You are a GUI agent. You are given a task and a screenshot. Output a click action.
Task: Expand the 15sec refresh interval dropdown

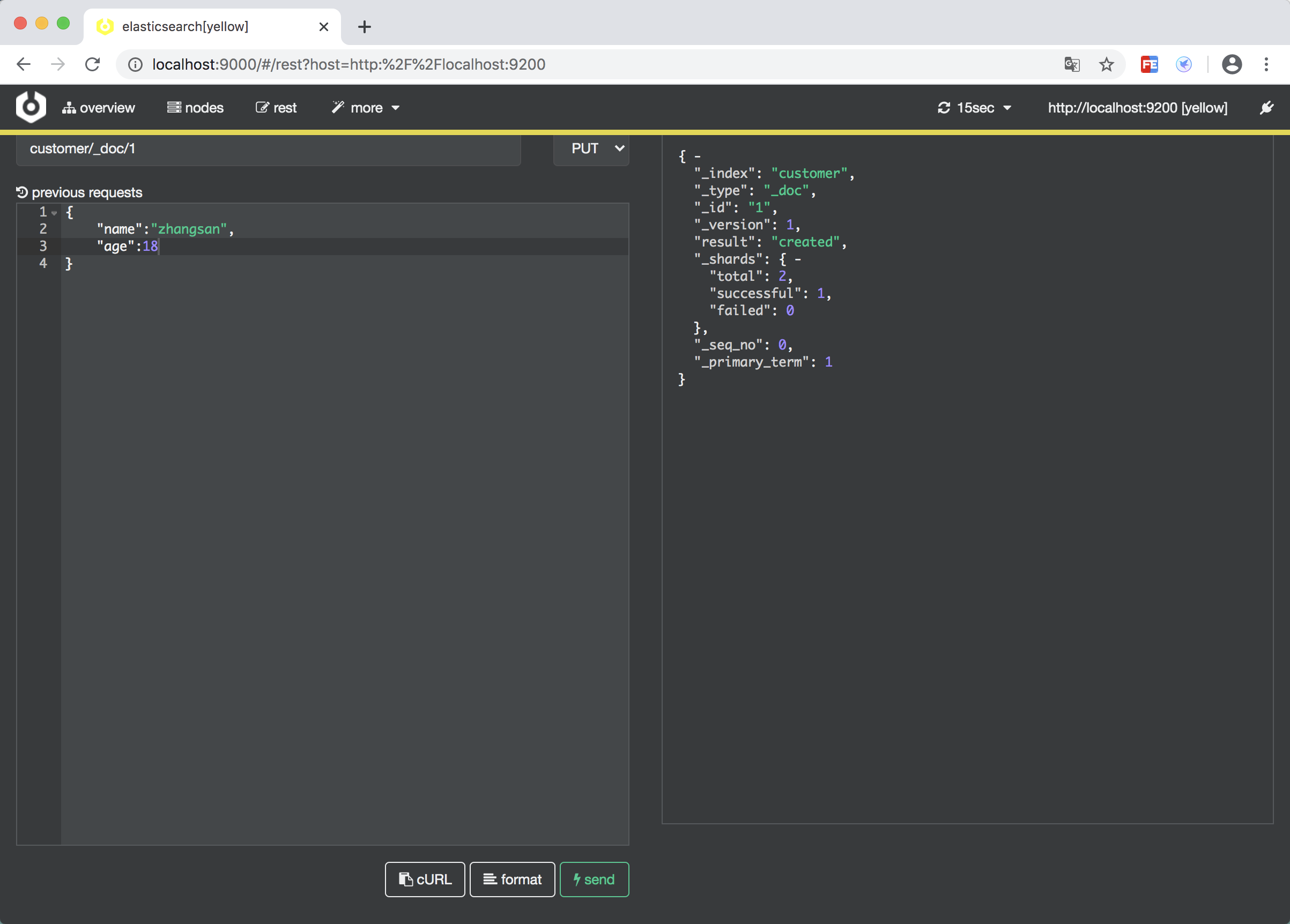[974, 108]
